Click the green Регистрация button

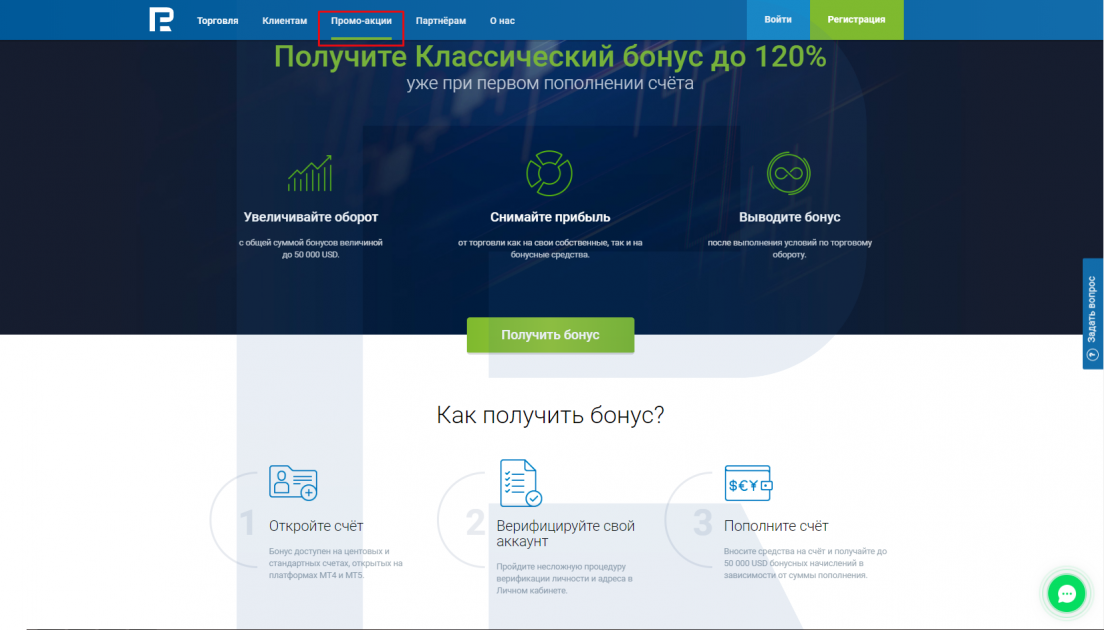pos(856,20)
